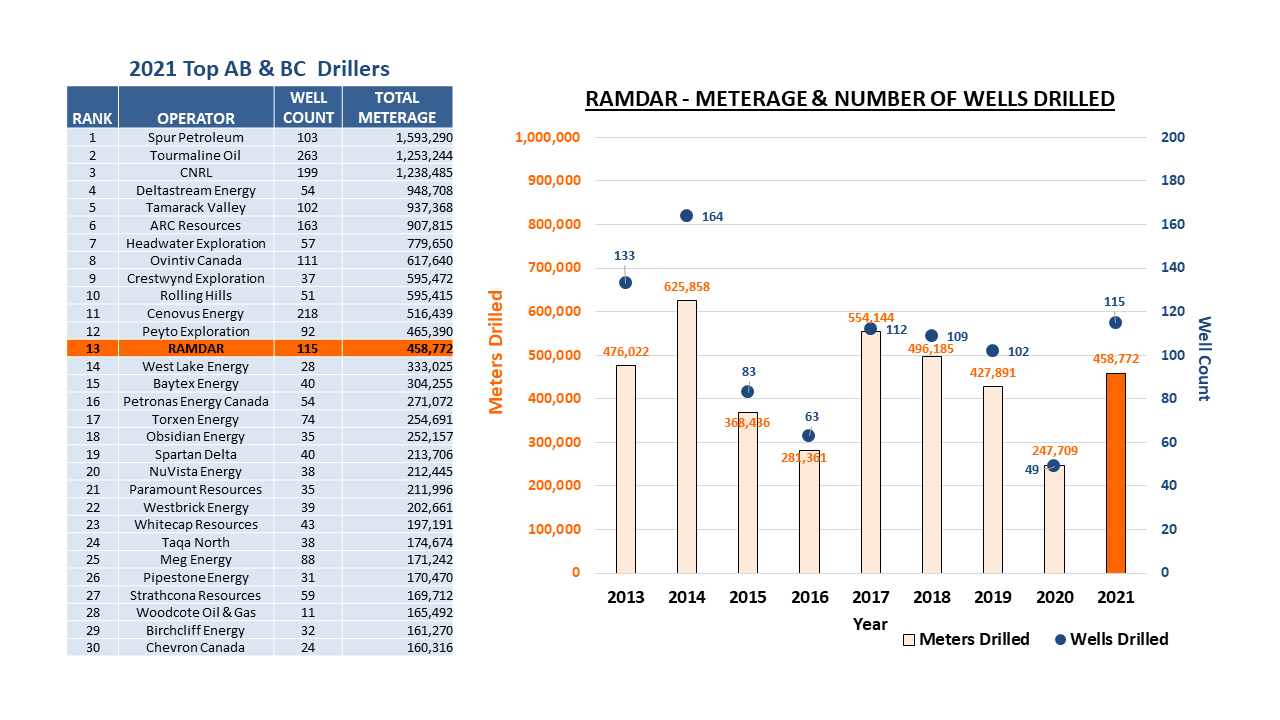Viewport: 1280px width, 720px height.
Task: Select Deltastream Energy in the table
Action: point(196,190)
